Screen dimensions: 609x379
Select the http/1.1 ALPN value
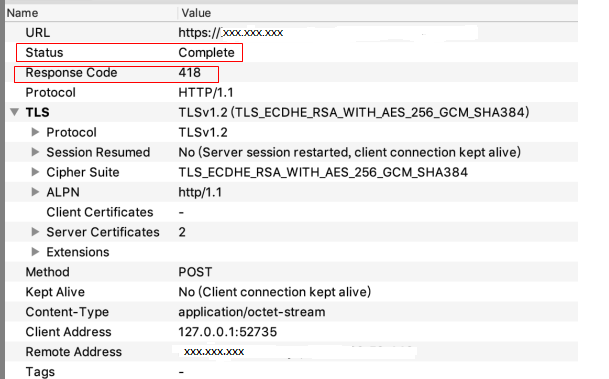[x=200, y=192]
